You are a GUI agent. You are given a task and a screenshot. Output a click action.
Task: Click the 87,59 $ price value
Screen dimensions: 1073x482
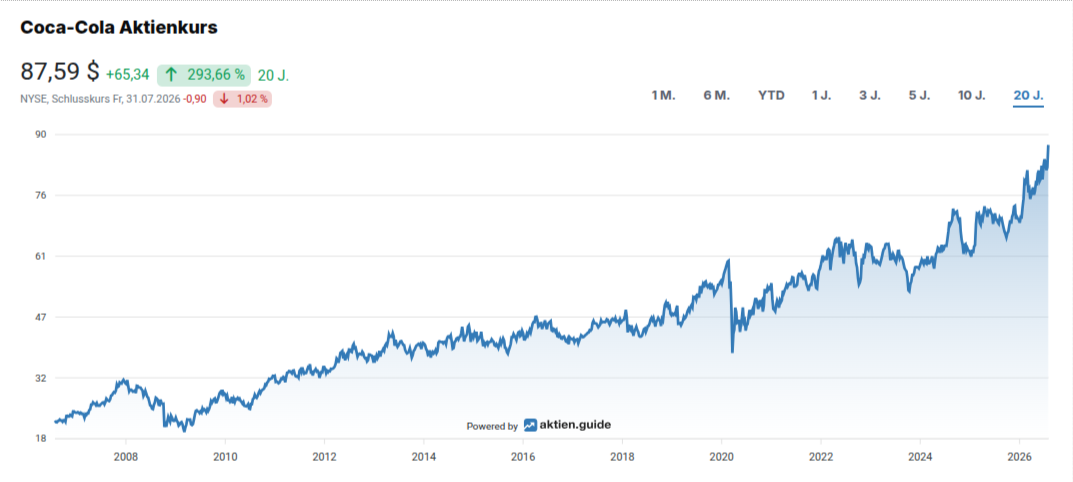60,71
